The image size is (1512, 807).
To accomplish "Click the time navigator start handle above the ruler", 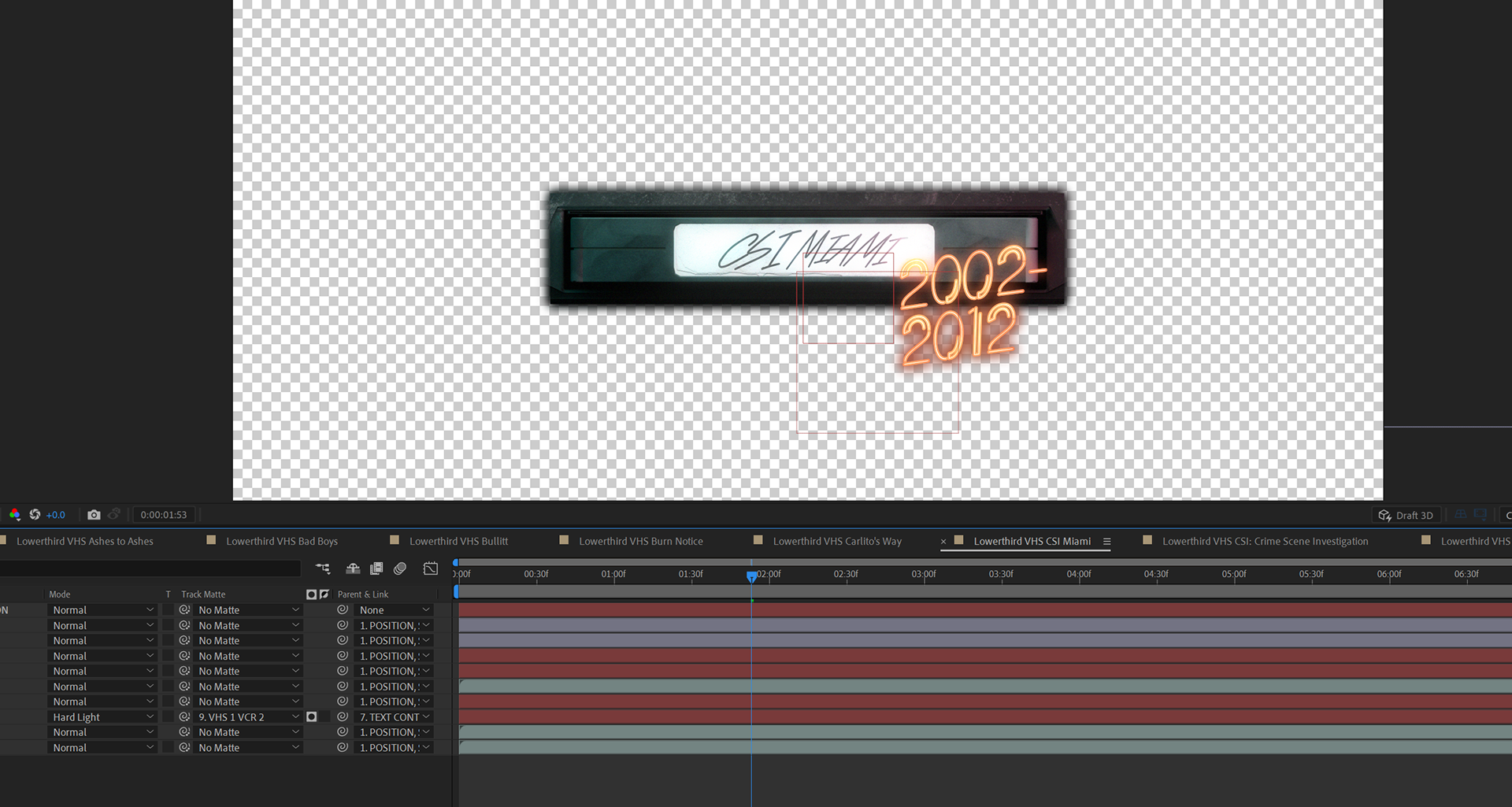I will pos(456,562).
